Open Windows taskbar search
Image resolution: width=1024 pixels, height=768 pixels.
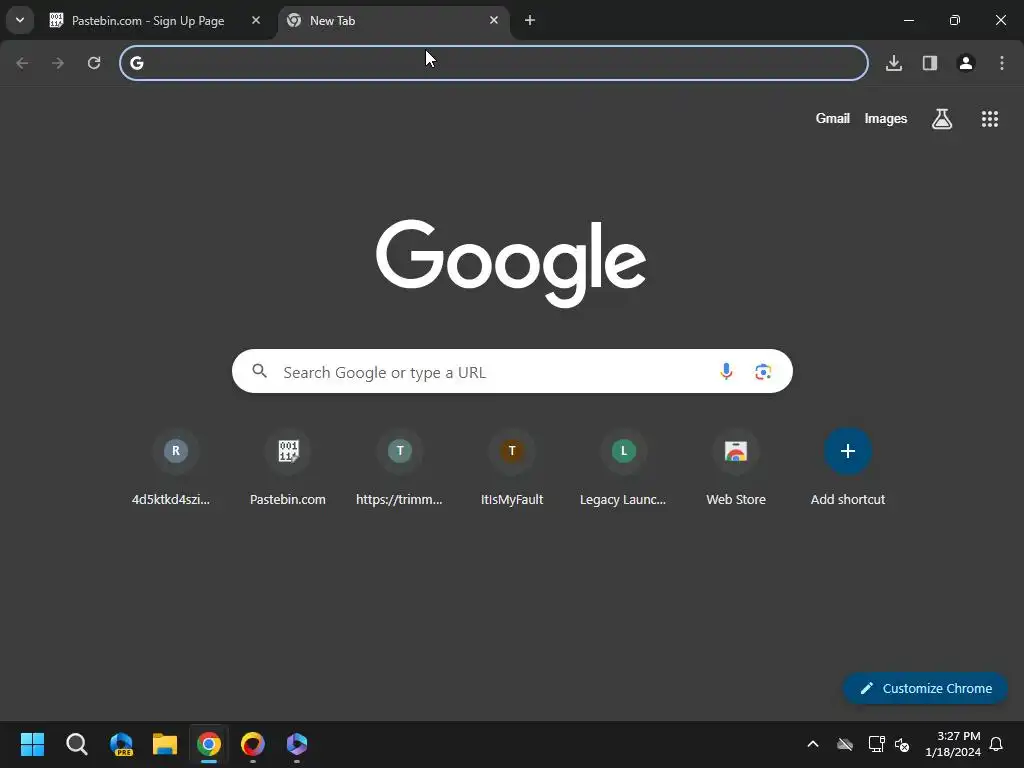click(77, 744)
